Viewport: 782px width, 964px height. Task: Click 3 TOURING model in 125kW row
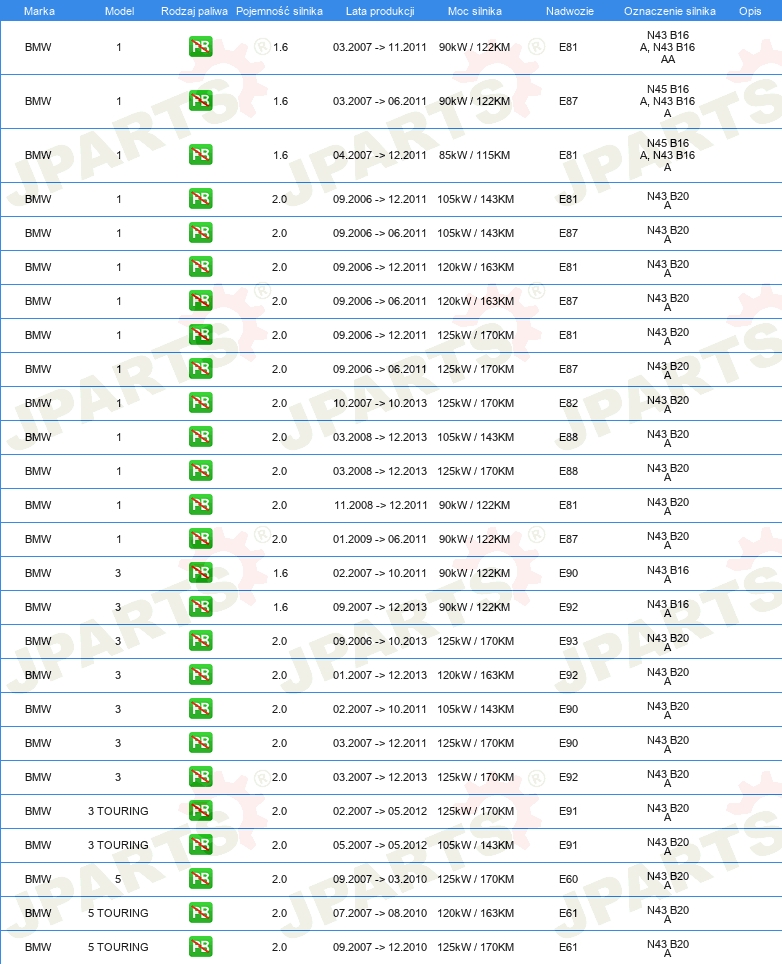tap(118, 811)
